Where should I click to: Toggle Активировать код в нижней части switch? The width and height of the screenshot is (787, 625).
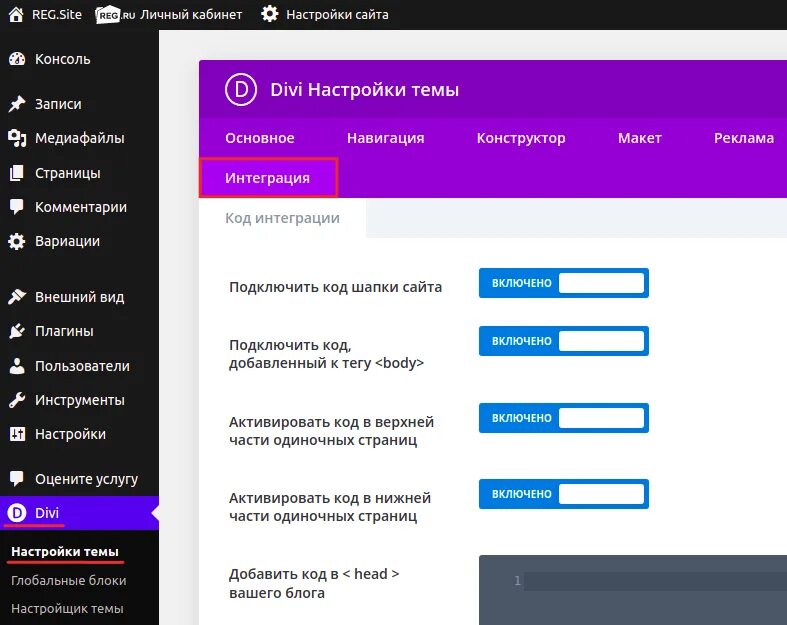564,494
